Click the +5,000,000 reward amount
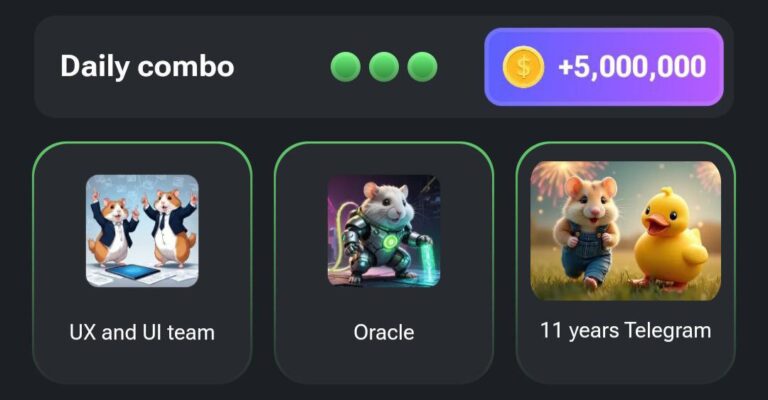The image size is (768, 400). [x=632, y=67]
